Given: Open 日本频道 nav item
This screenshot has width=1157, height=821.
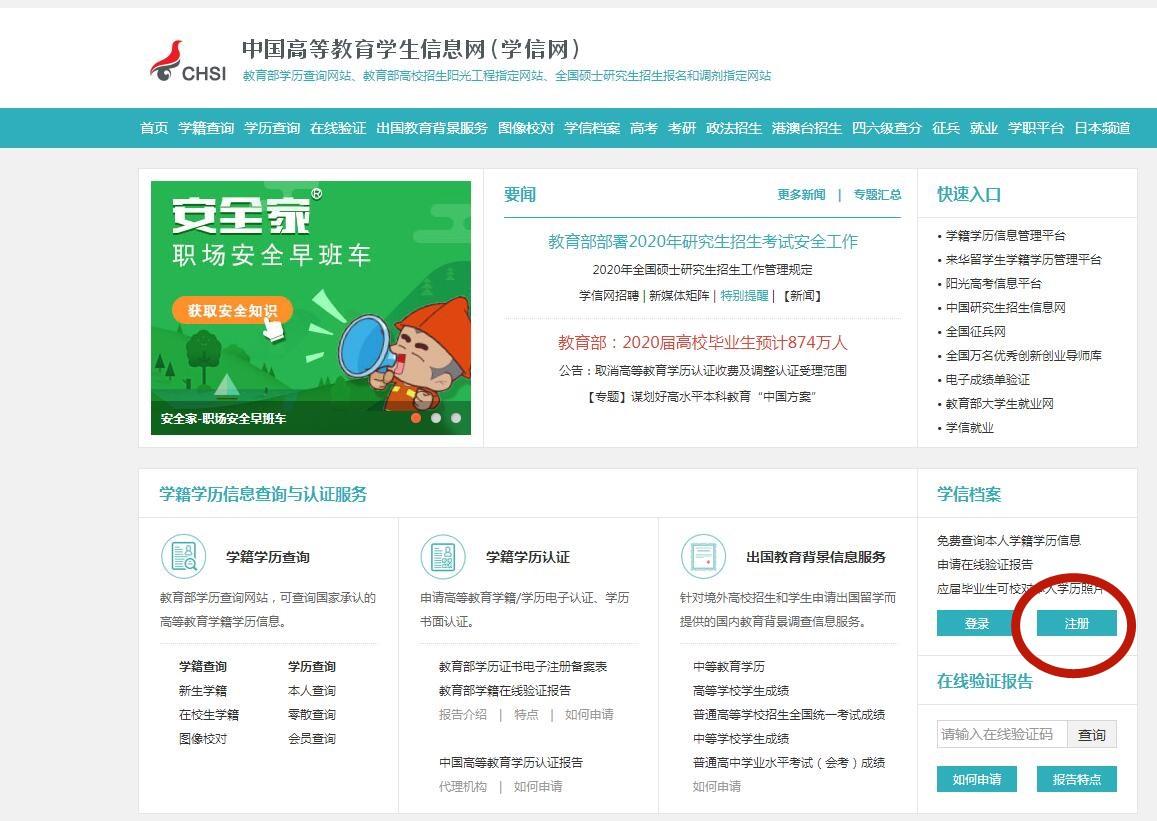Looking at the screenshot, I should pos(1102,128).
